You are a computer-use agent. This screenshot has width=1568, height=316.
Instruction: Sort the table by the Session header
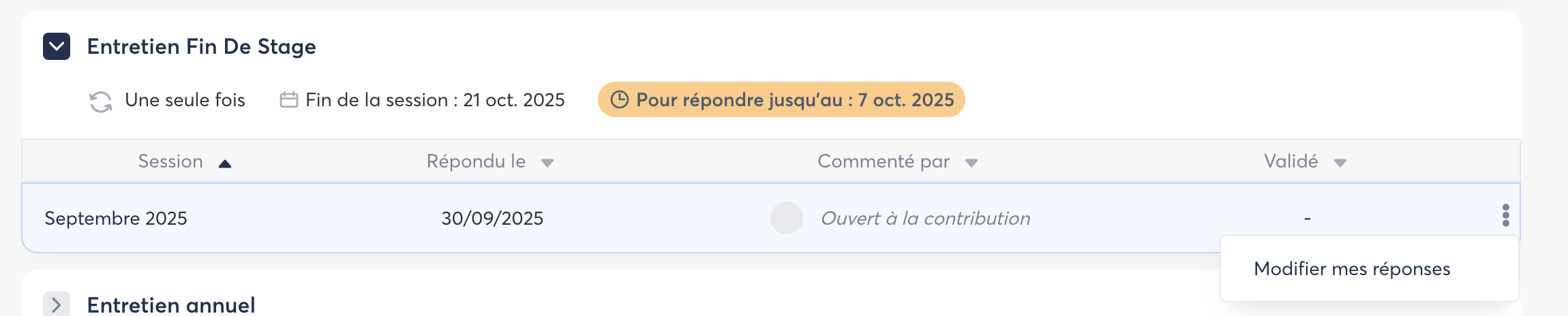pyautogui.click(x=170, y=161)
